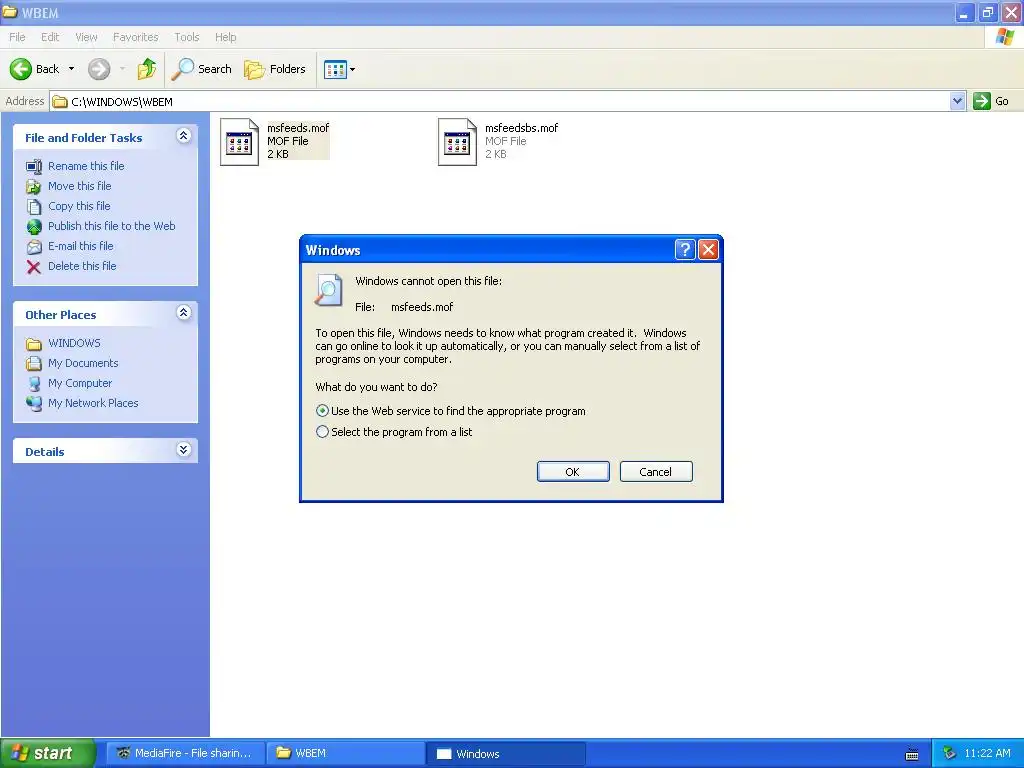1024x768 pixels.
Task: Click the Windows flag logo in menu bar corner
Action: click(1004, 37)
